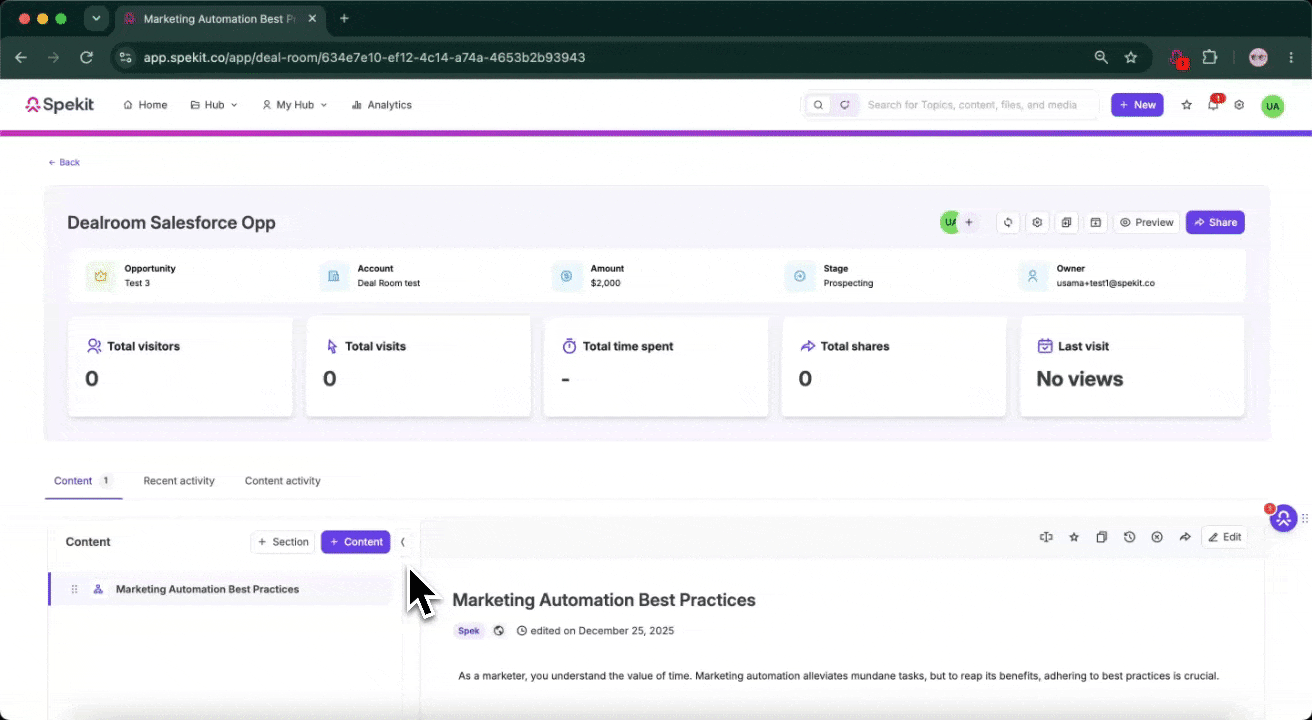Click the Amount dollar icon
Screen dimensions: 1312x720
(566, 276)
